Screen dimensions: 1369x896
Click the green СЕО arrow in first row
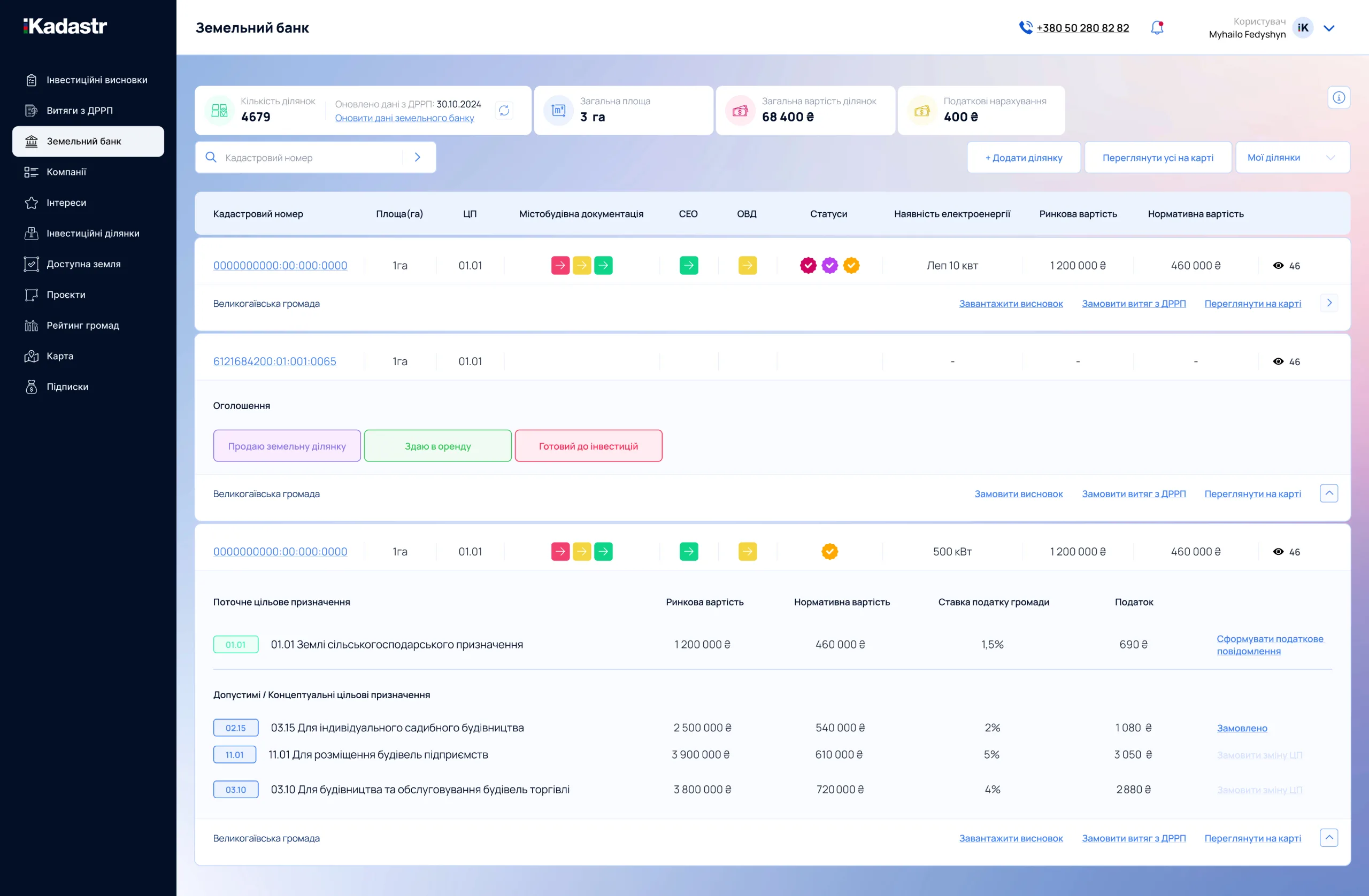689,266
